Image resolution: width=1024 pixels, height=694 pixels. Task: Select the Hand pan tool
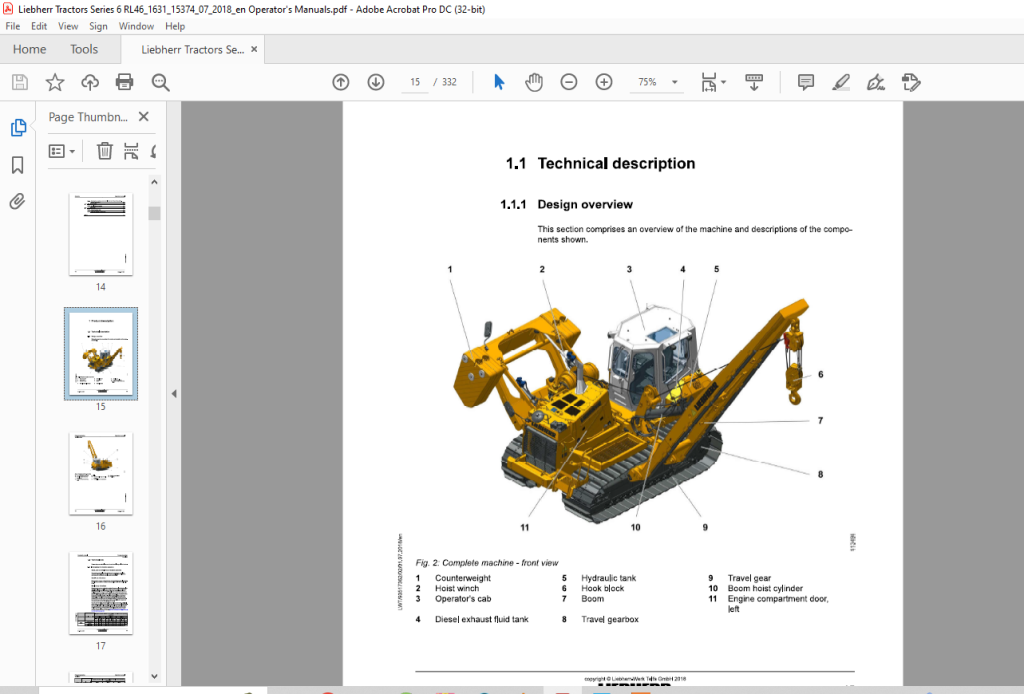coord(534,82)
